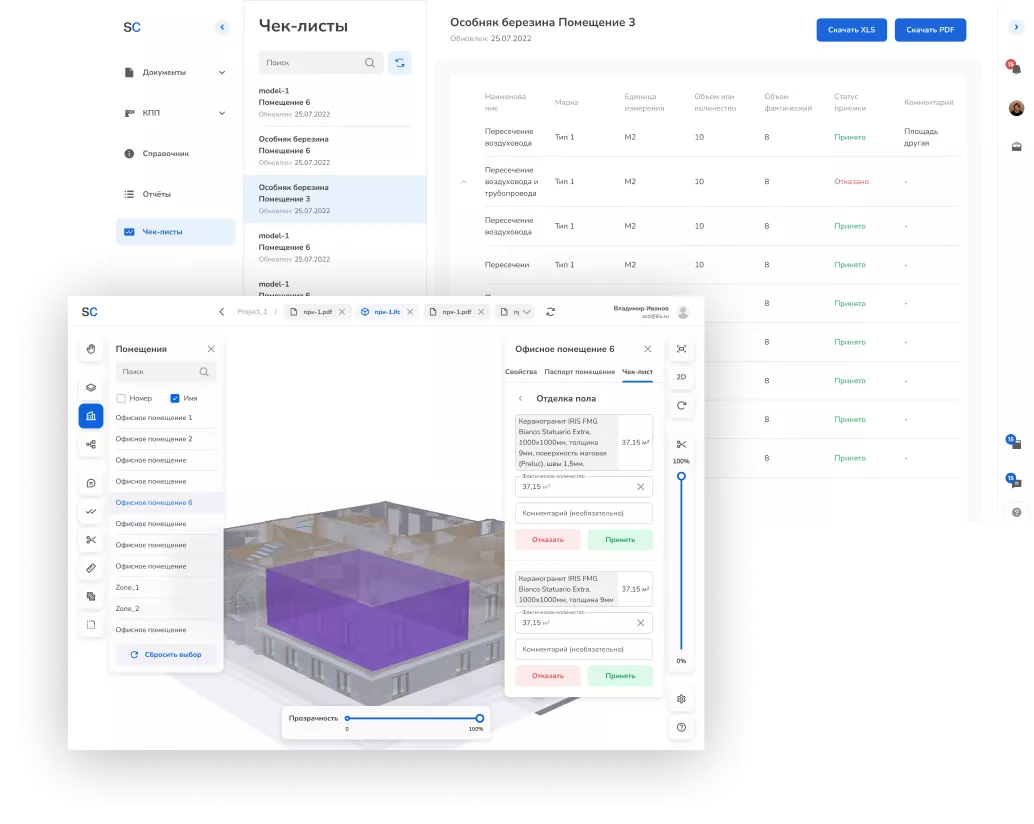The image size is (1034, 824).
Task: Enable the Номер checkbox
Action: 121,398
